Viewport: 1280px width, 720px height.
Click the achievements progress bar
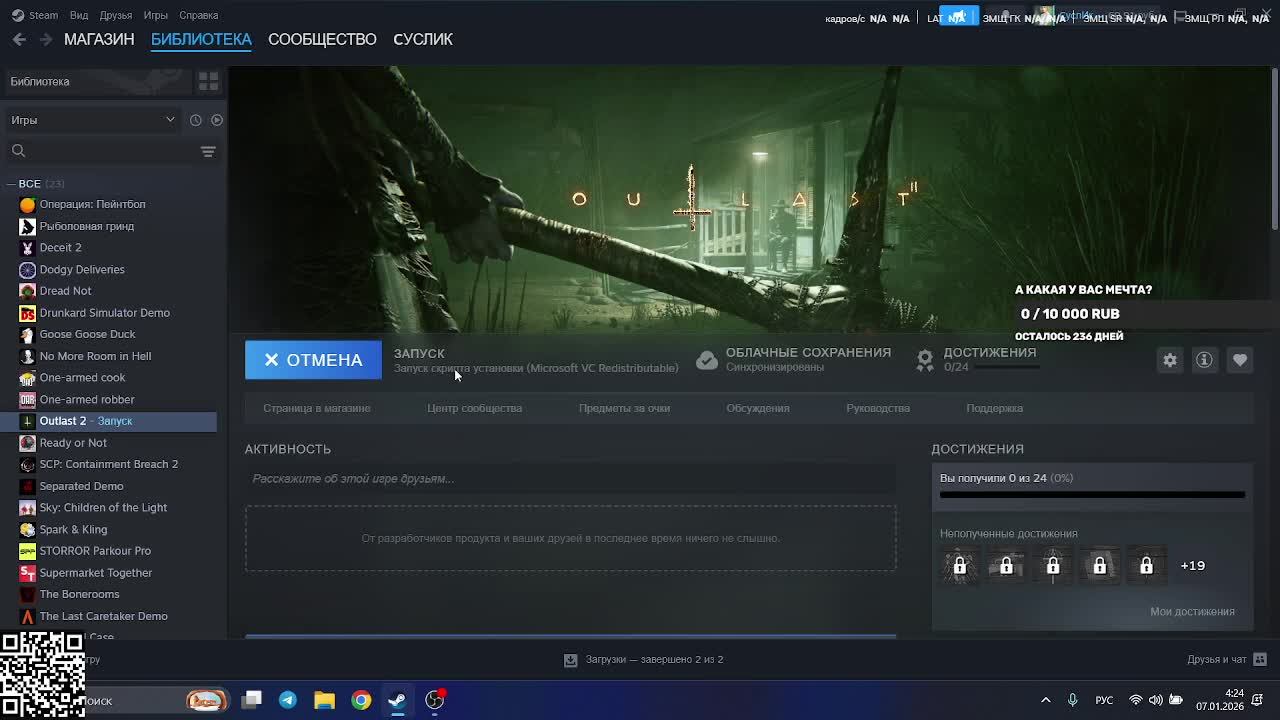tap(1092, 494)
